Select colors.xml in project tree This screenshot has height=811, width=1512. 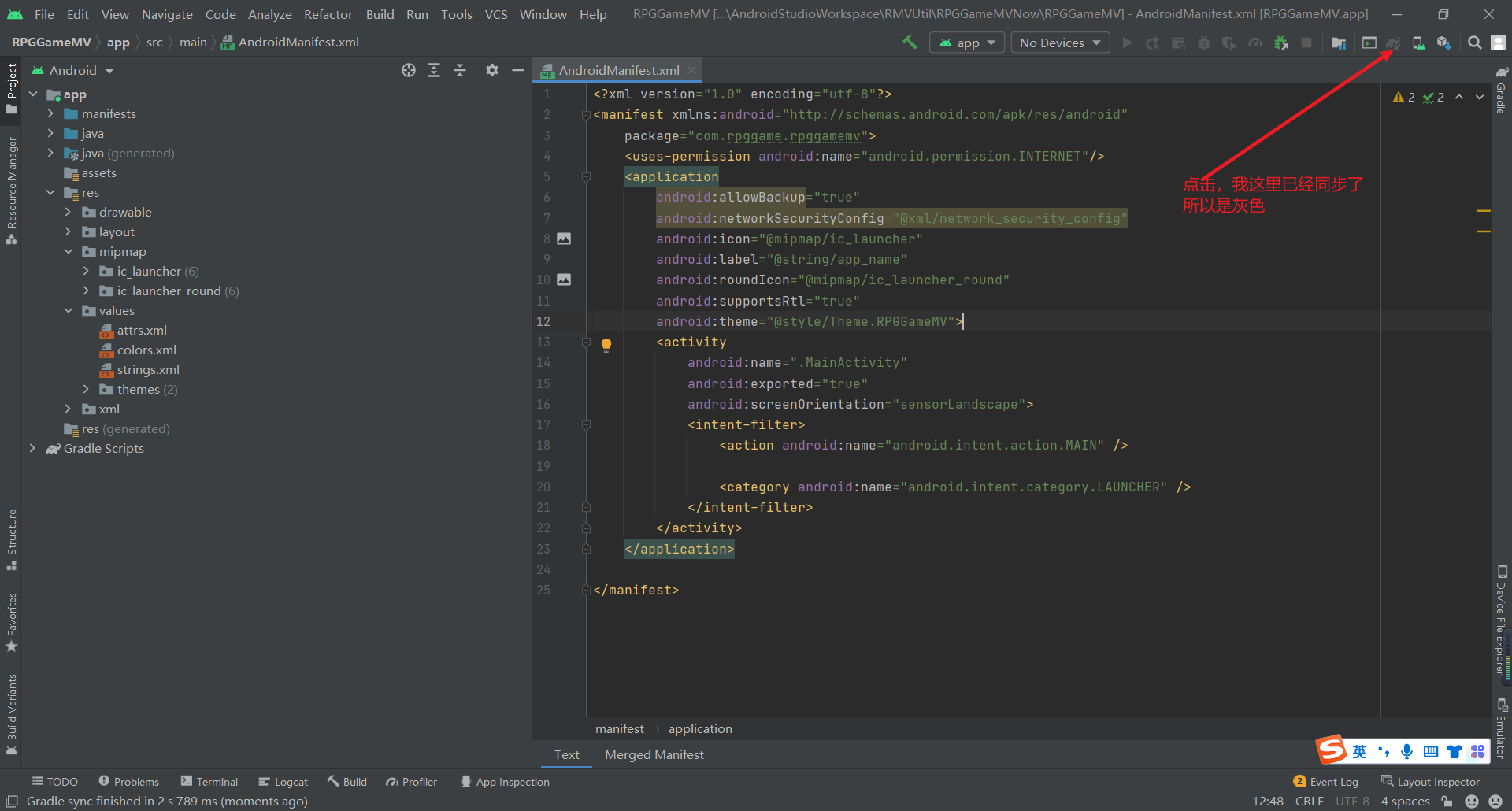coord(146,350)
